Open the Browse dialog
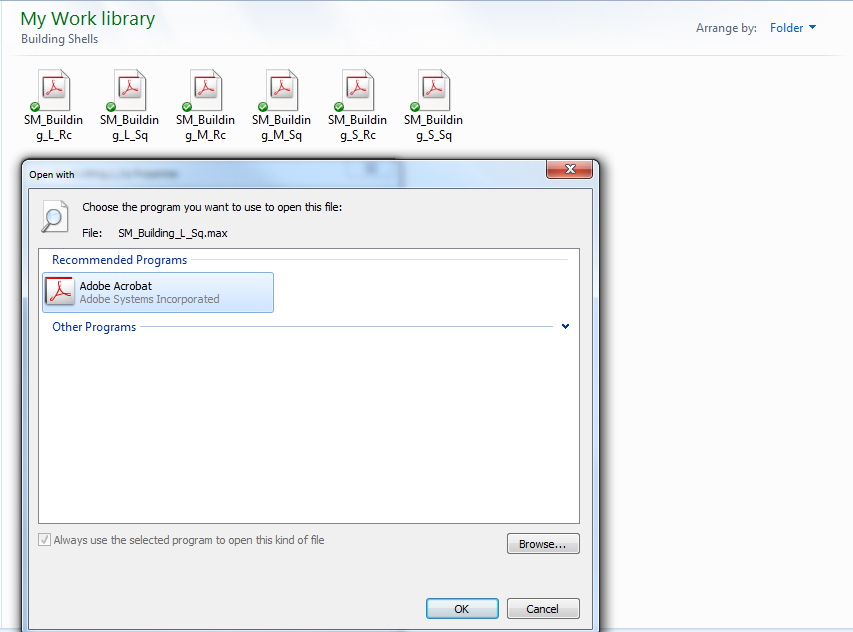 (x=543, y=543)
